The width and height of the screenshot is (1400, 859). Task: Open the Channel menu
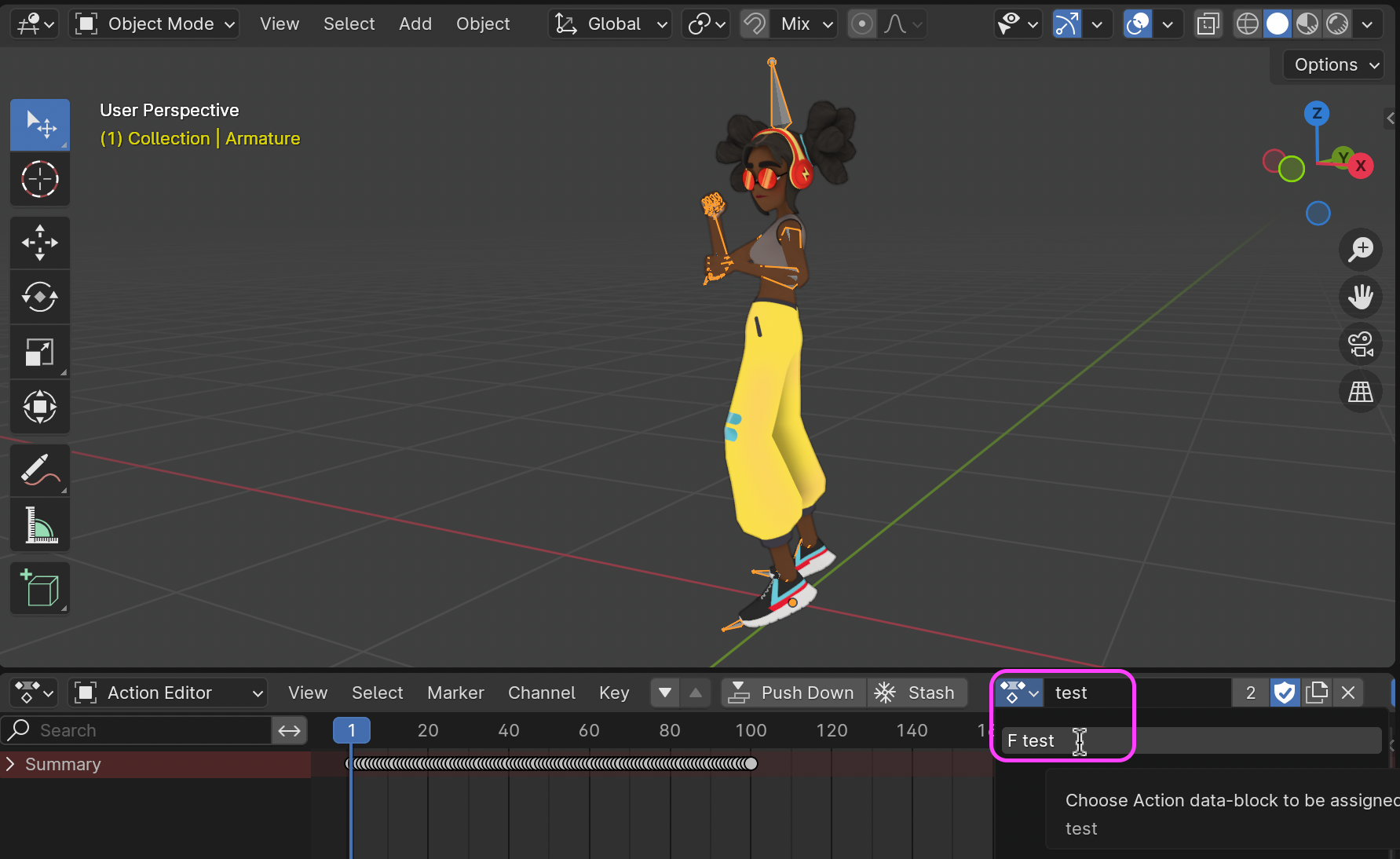(542, 693)
